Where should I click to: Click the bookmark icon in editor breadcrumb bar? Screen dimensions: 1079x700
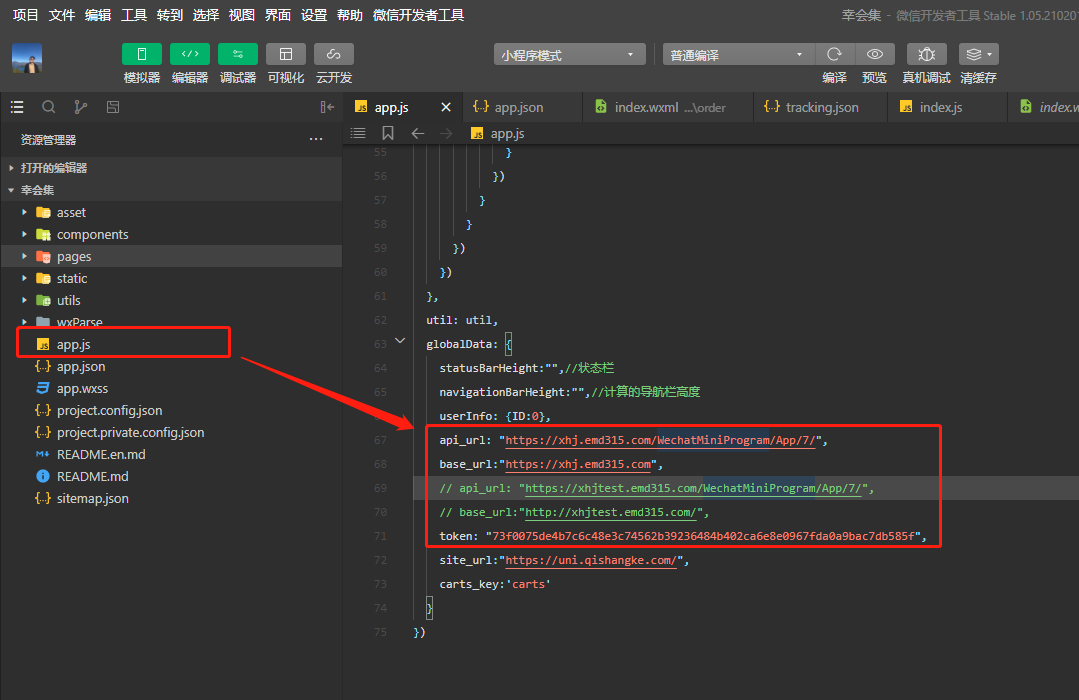(x=388, y=133)
